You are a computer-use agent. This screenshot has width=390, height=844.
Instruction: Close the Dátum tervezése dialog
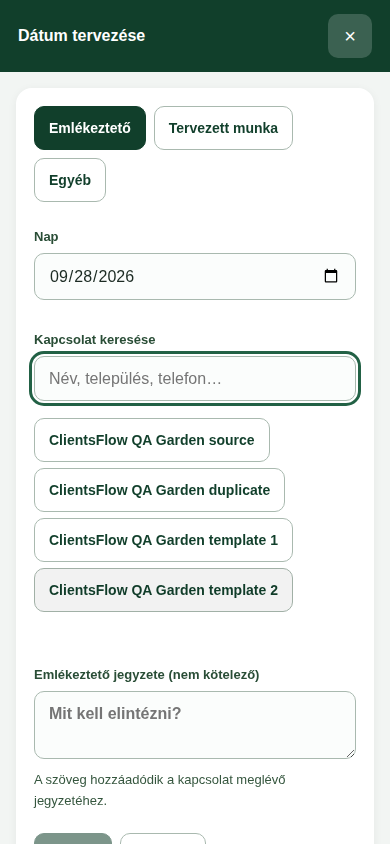tap(350, 36)
